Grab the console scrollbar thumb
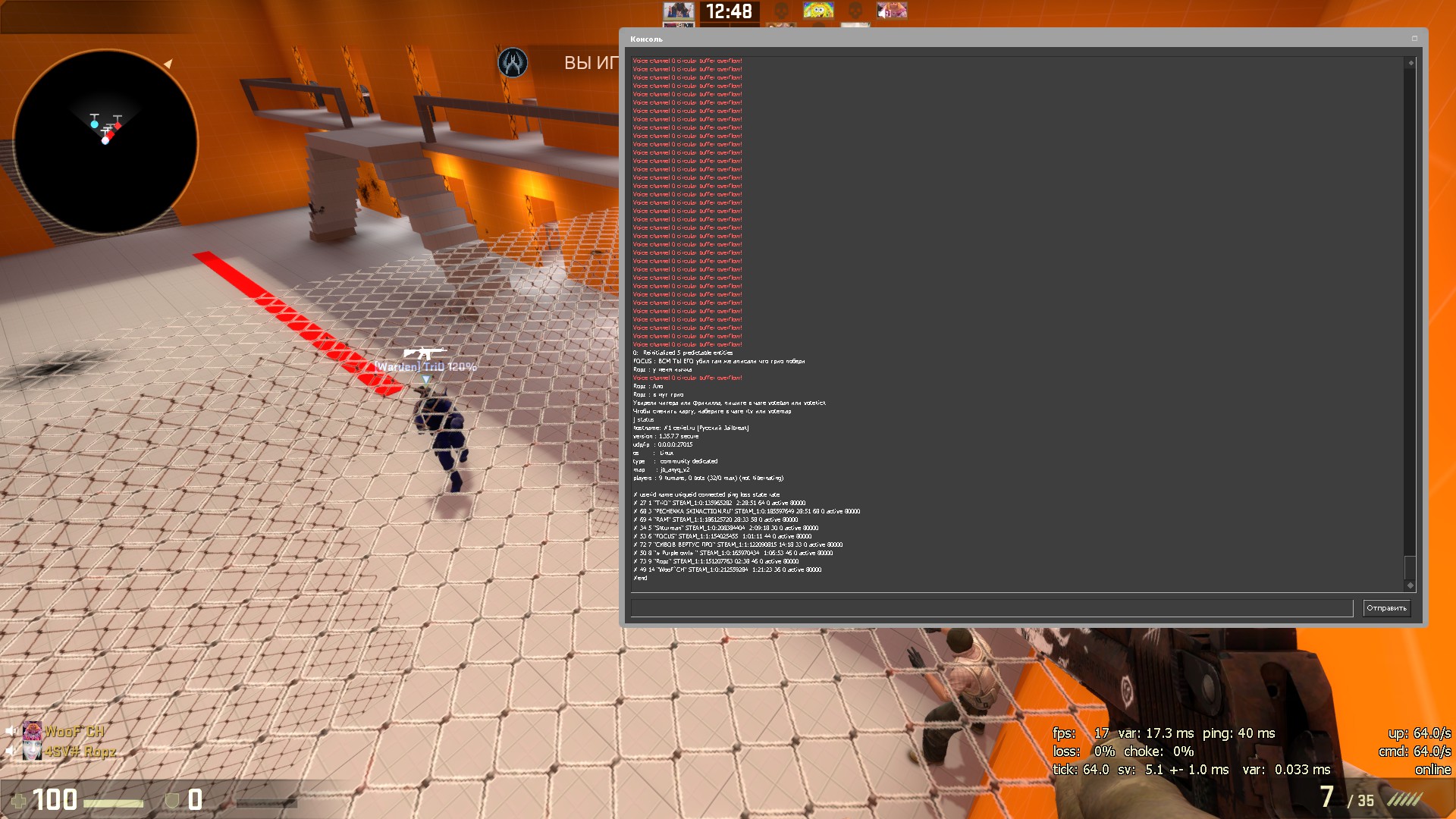The image size is (1456, 819). click(x=1410, y=567)
